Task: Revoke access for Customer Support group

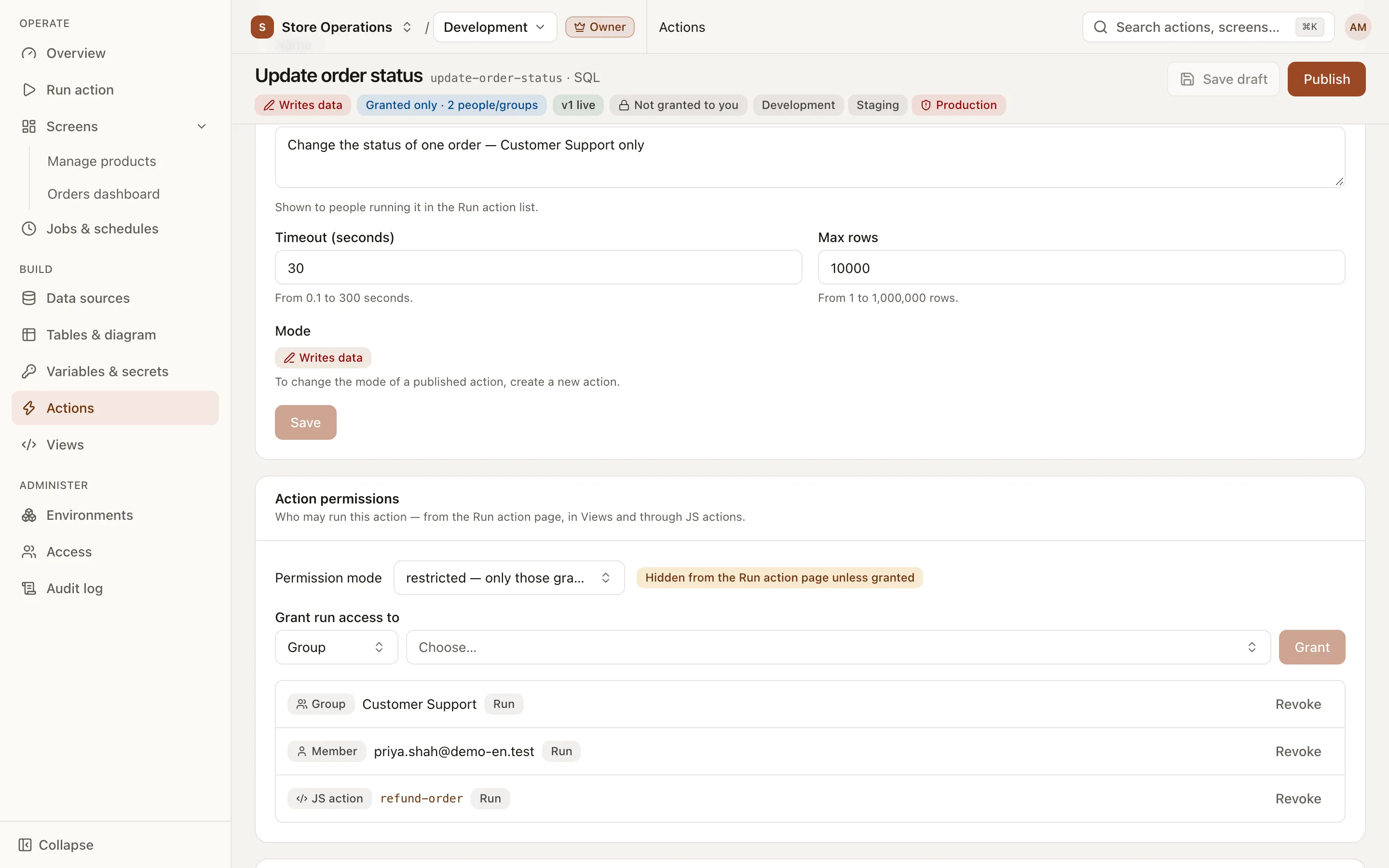Action: [1298, 705]
